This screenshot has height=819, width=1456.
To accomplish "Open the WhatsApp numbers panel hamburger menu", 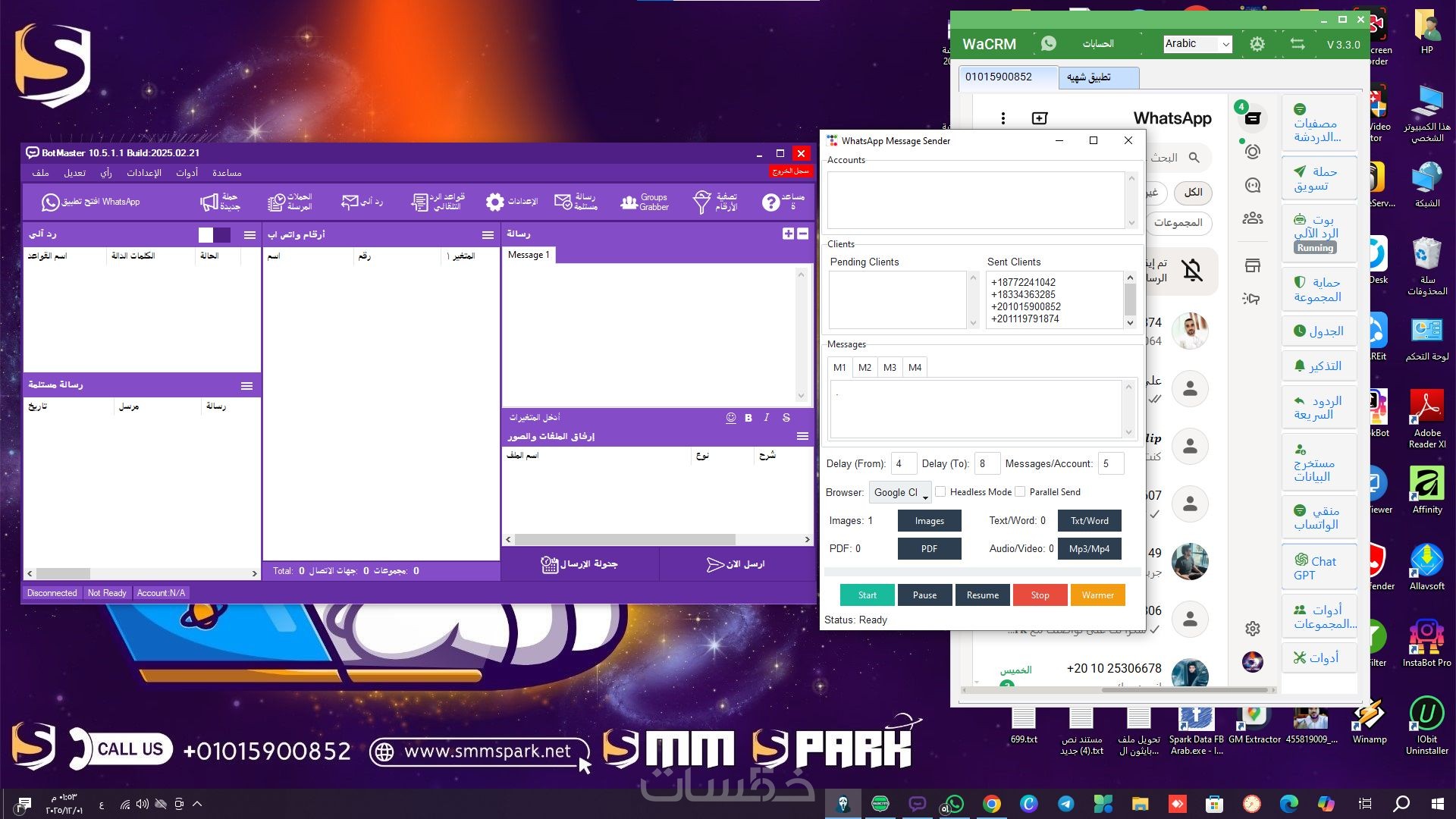I will (488, 235).
